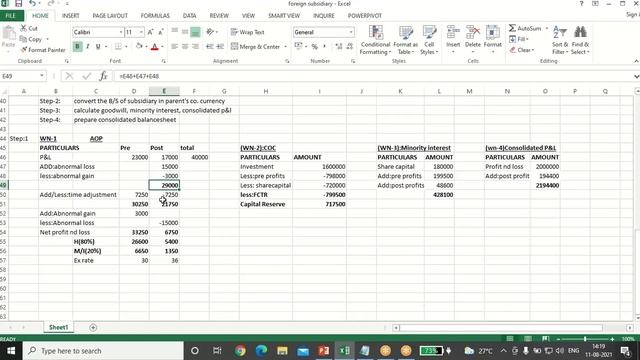The width and height of the screenshot is (640, 360).
Task: Click Merge & Center
Action: [x=256, y=47]
